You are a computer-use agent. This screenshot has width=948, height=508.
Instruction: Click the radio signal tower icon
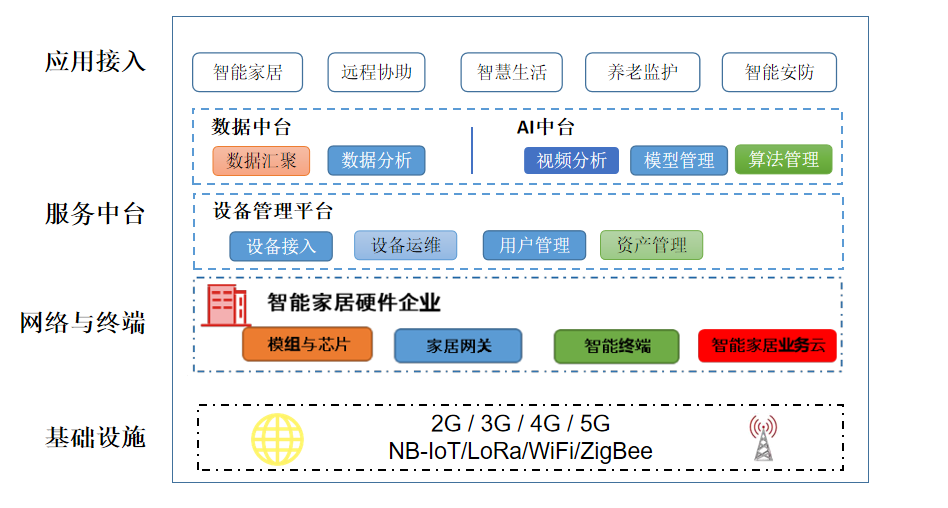pos(763,438)
